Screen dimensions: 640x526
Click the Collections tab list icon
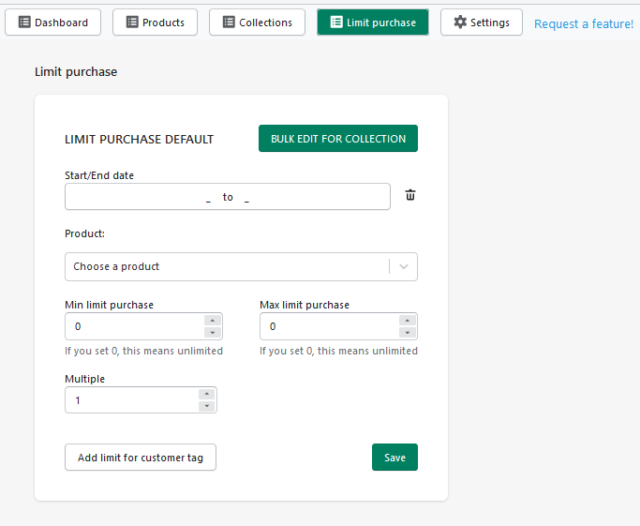click(x=229, y=22)
